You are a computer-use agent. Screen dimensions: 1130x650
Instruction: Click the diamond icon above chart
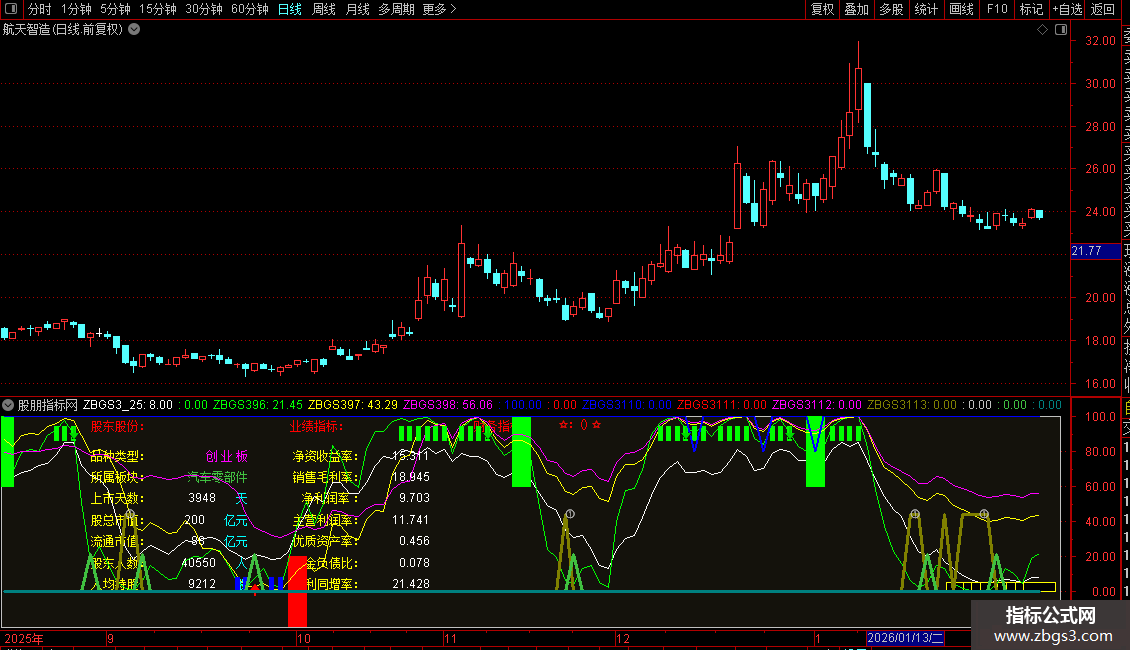point(1042,30)
